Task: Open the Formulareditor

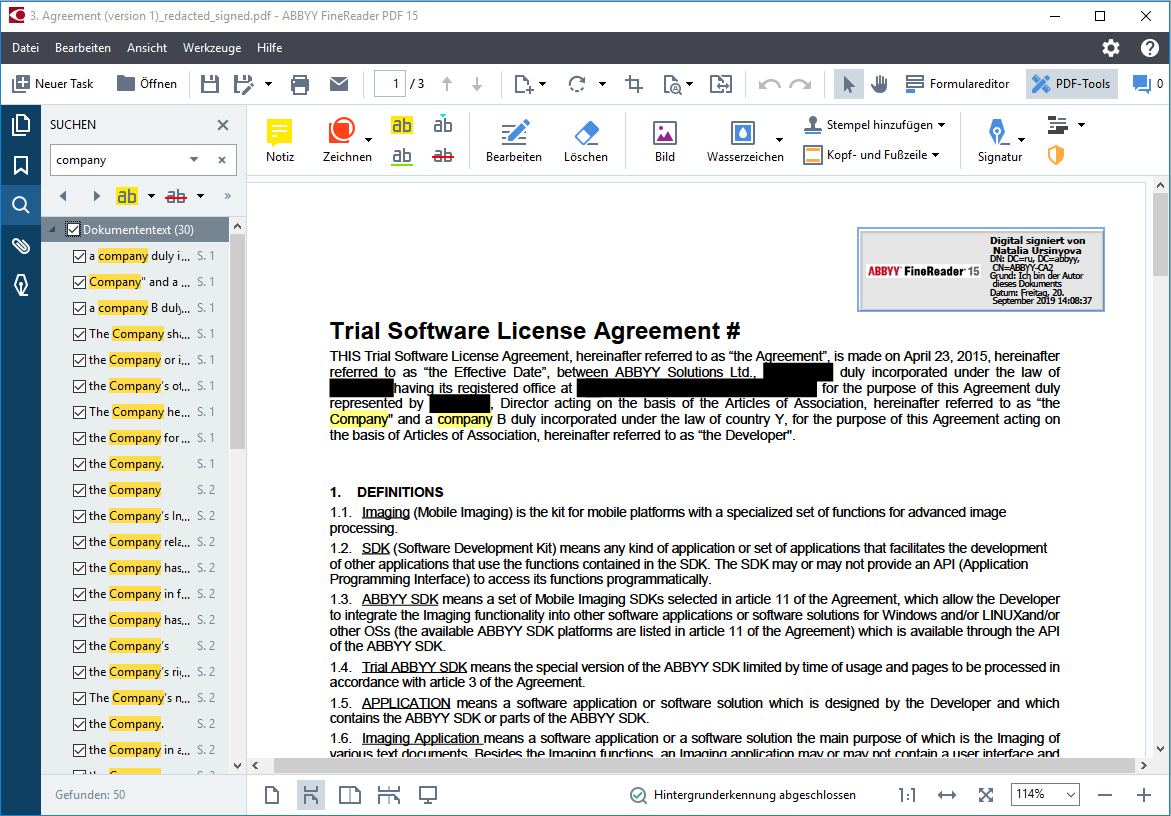Action: point(957,84)
